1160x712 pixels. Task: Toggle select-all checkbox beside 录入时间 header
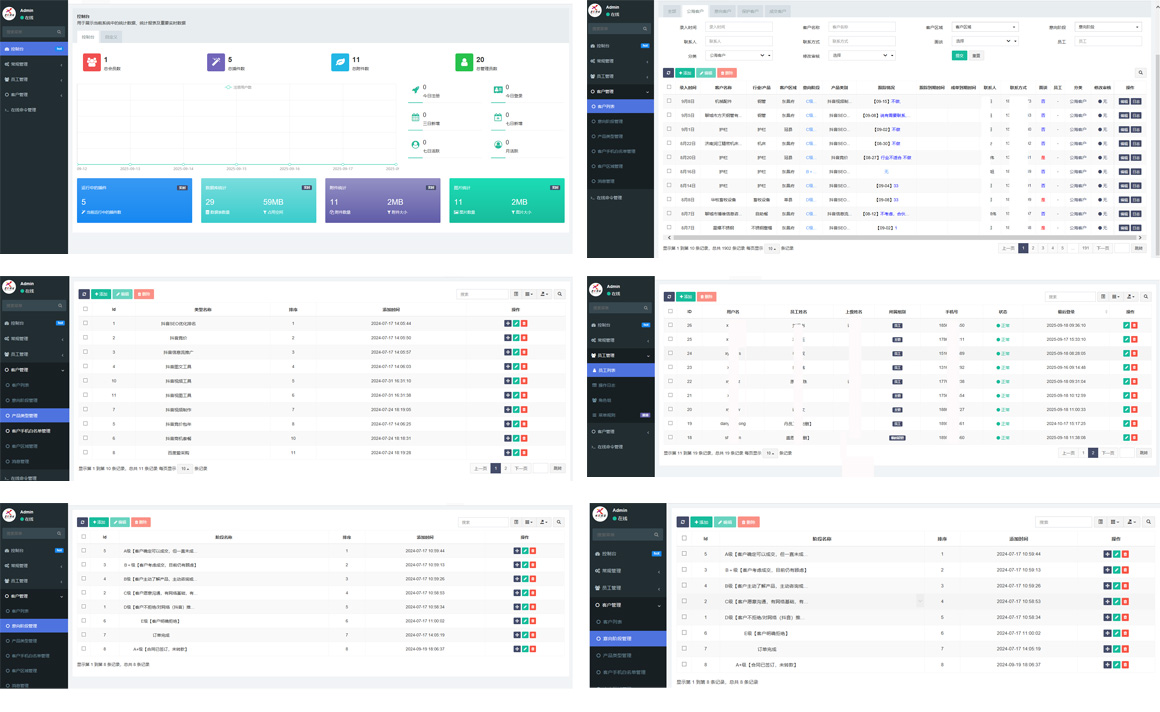670,87
